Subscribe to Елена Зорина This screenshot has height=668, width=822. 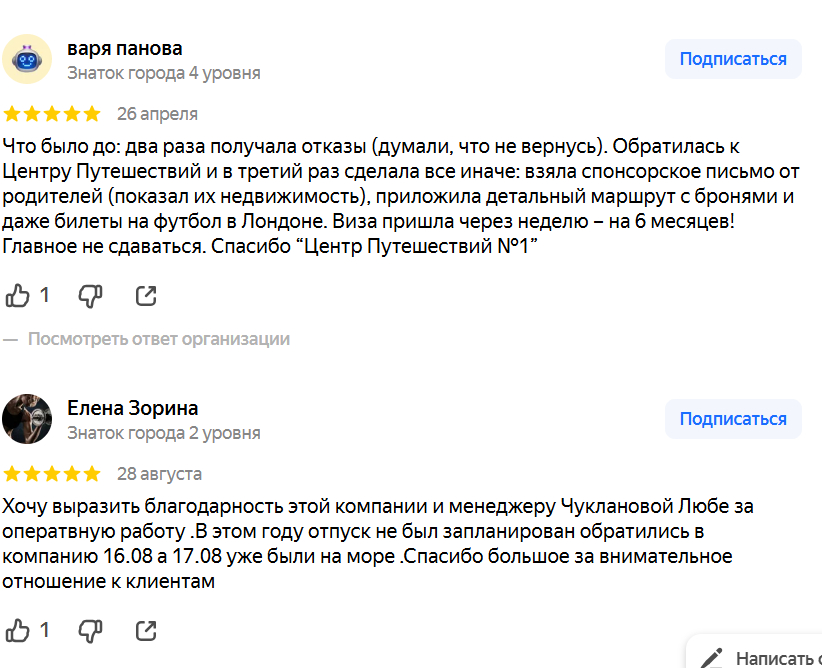pos(733,419)
